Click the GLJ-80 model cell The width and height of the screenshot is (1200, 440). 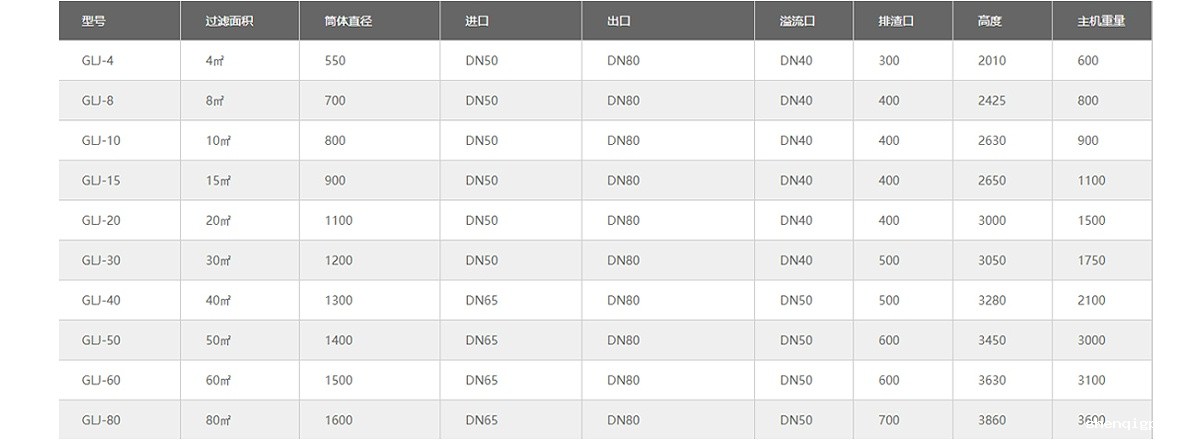tap(101, 421)
